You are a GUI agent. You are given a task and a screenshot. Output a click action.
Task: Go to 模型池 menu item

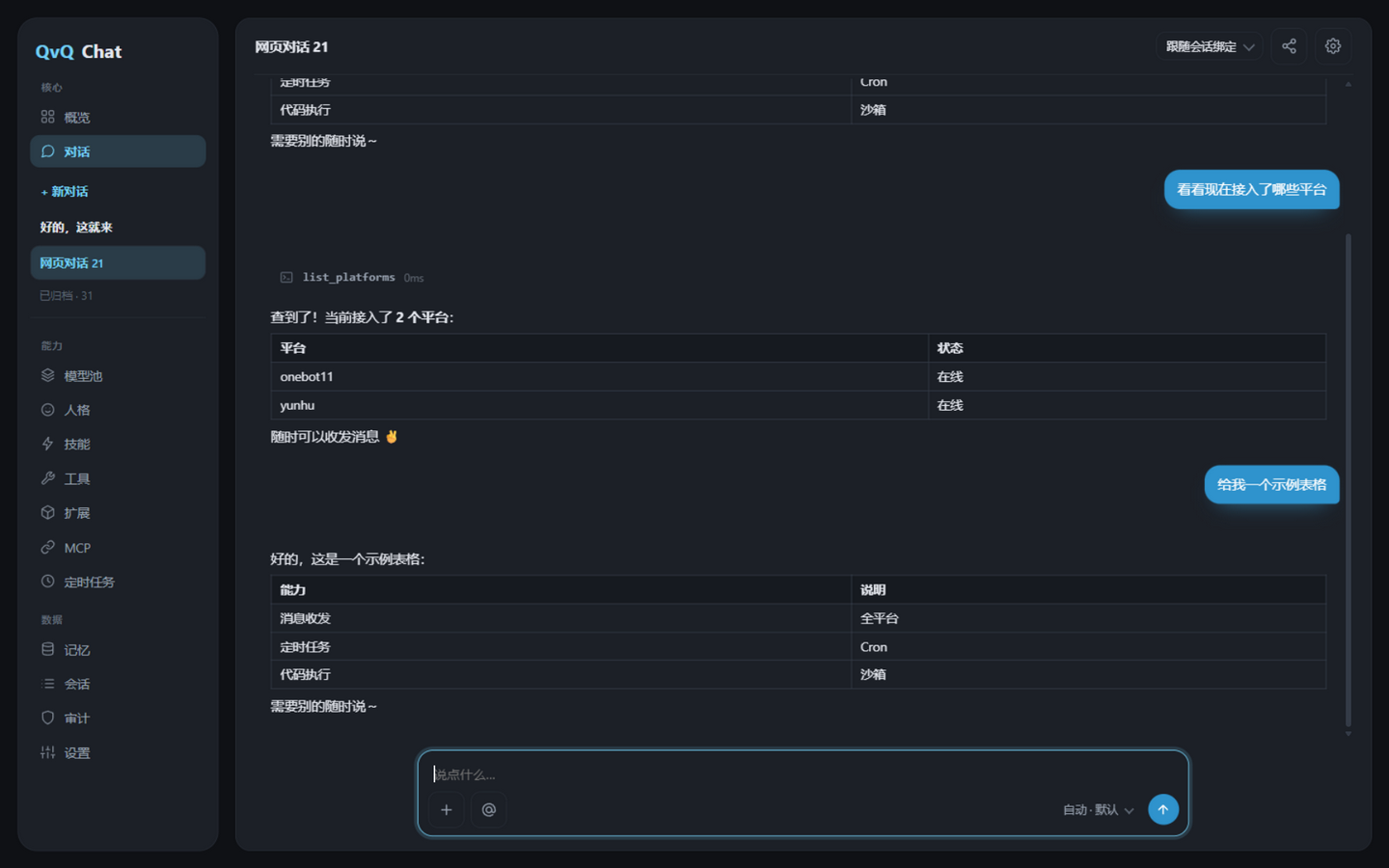coord(118,375)
